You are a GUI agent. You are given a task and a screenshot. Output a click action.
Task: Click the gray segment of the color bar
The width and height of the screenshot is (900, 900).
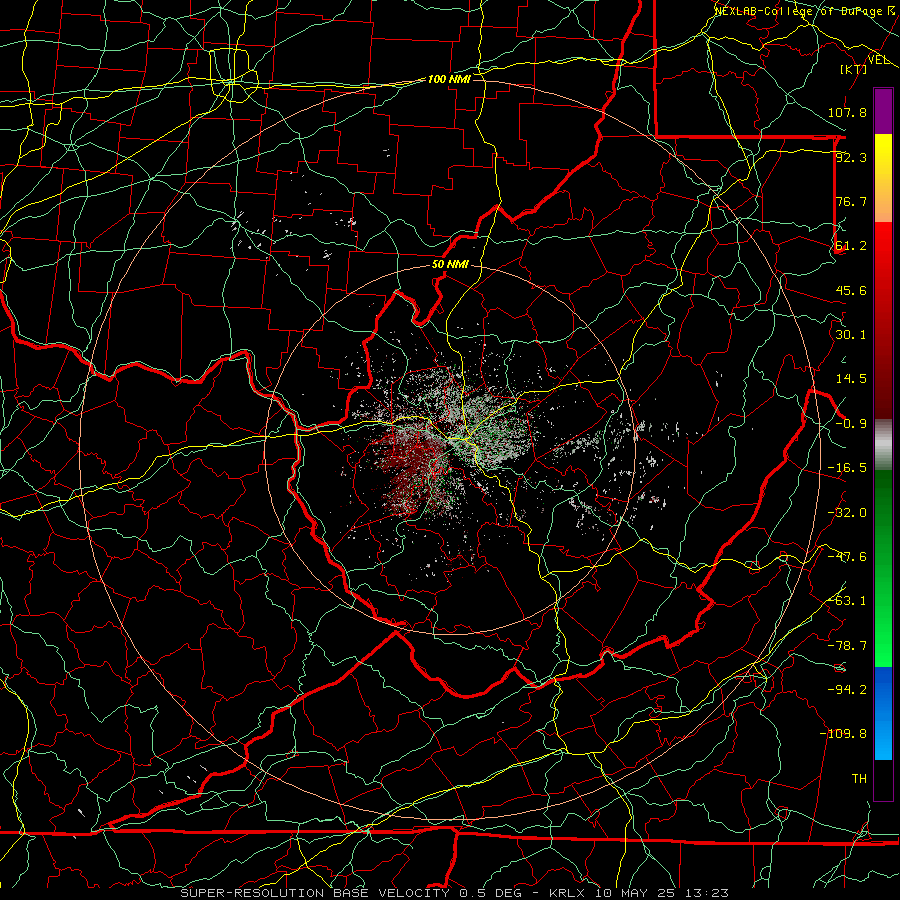[883, 445]
